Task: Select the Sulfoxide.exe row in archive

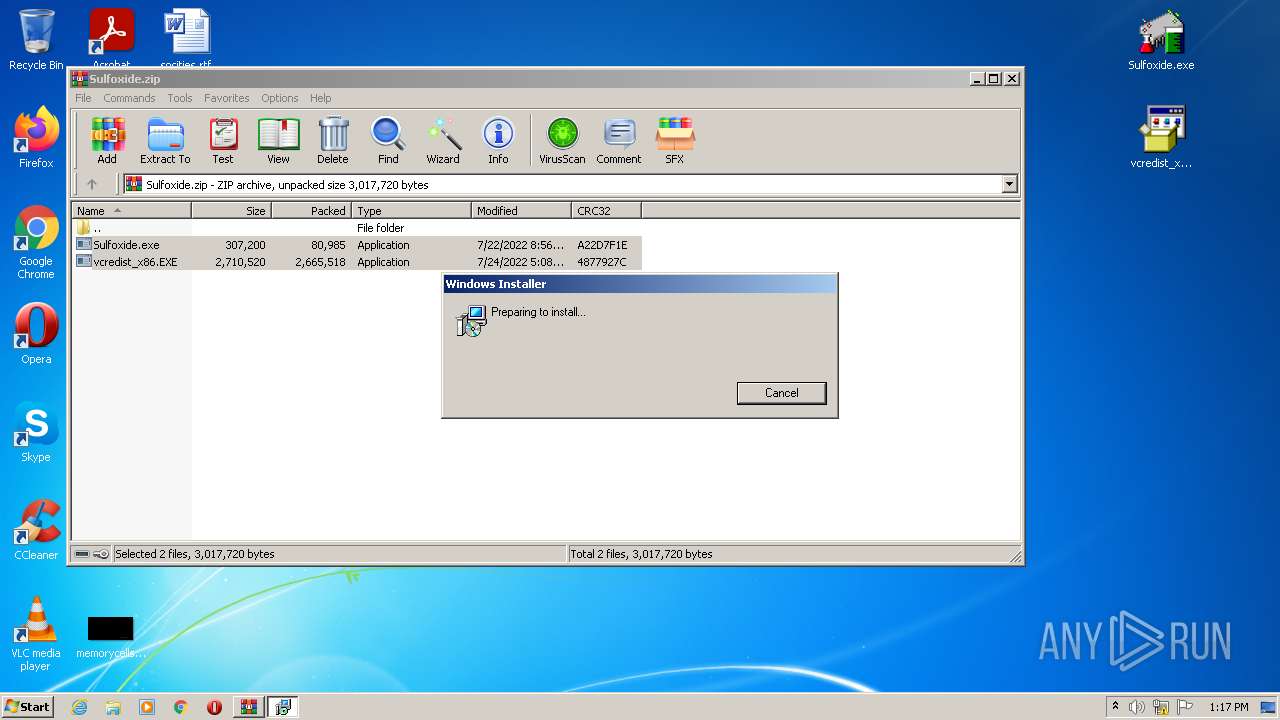Action: (x=357, y=245)
